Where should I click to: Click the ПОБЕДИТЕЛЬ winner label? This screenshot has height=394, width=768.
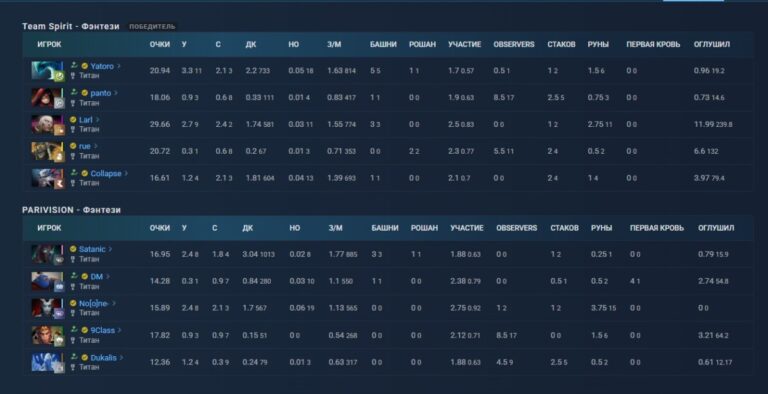[x=152, y=26]
